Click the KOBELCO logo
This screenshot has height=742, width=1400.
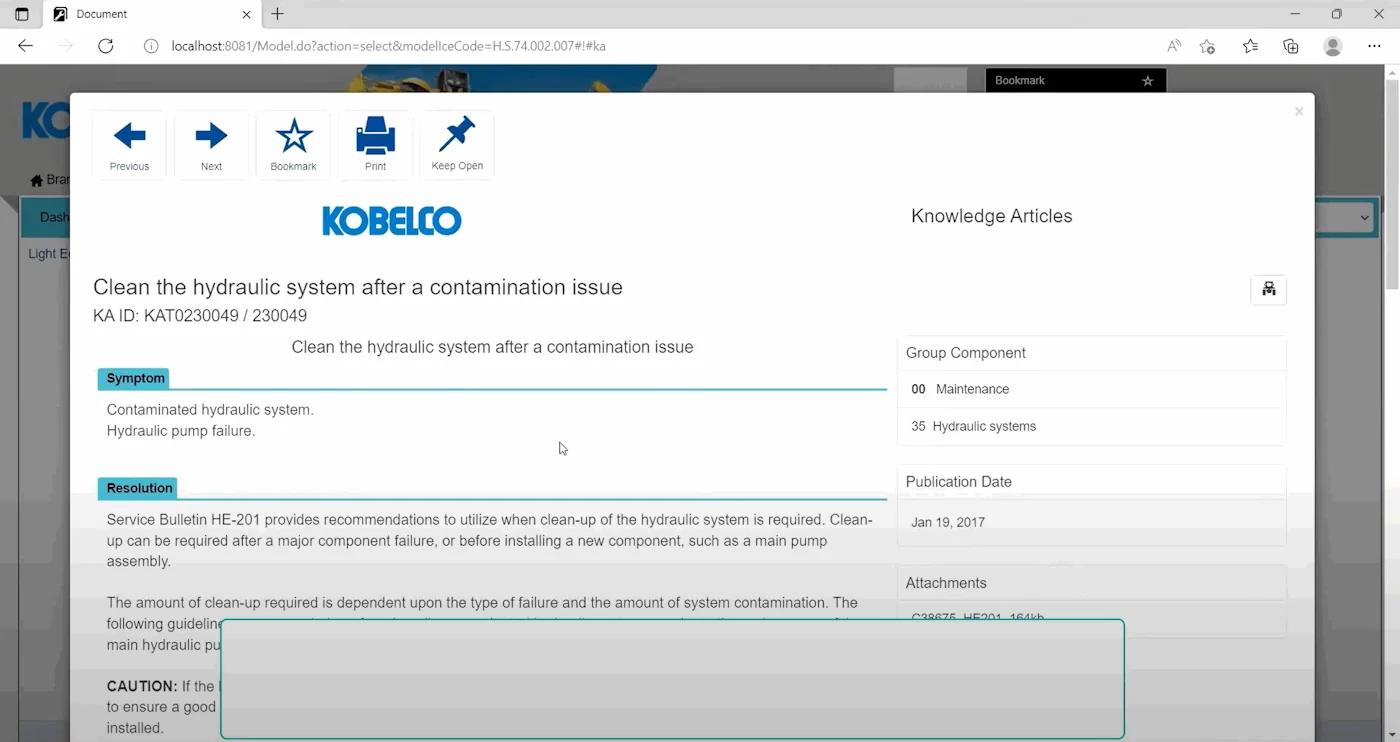(x=392, y=221)
